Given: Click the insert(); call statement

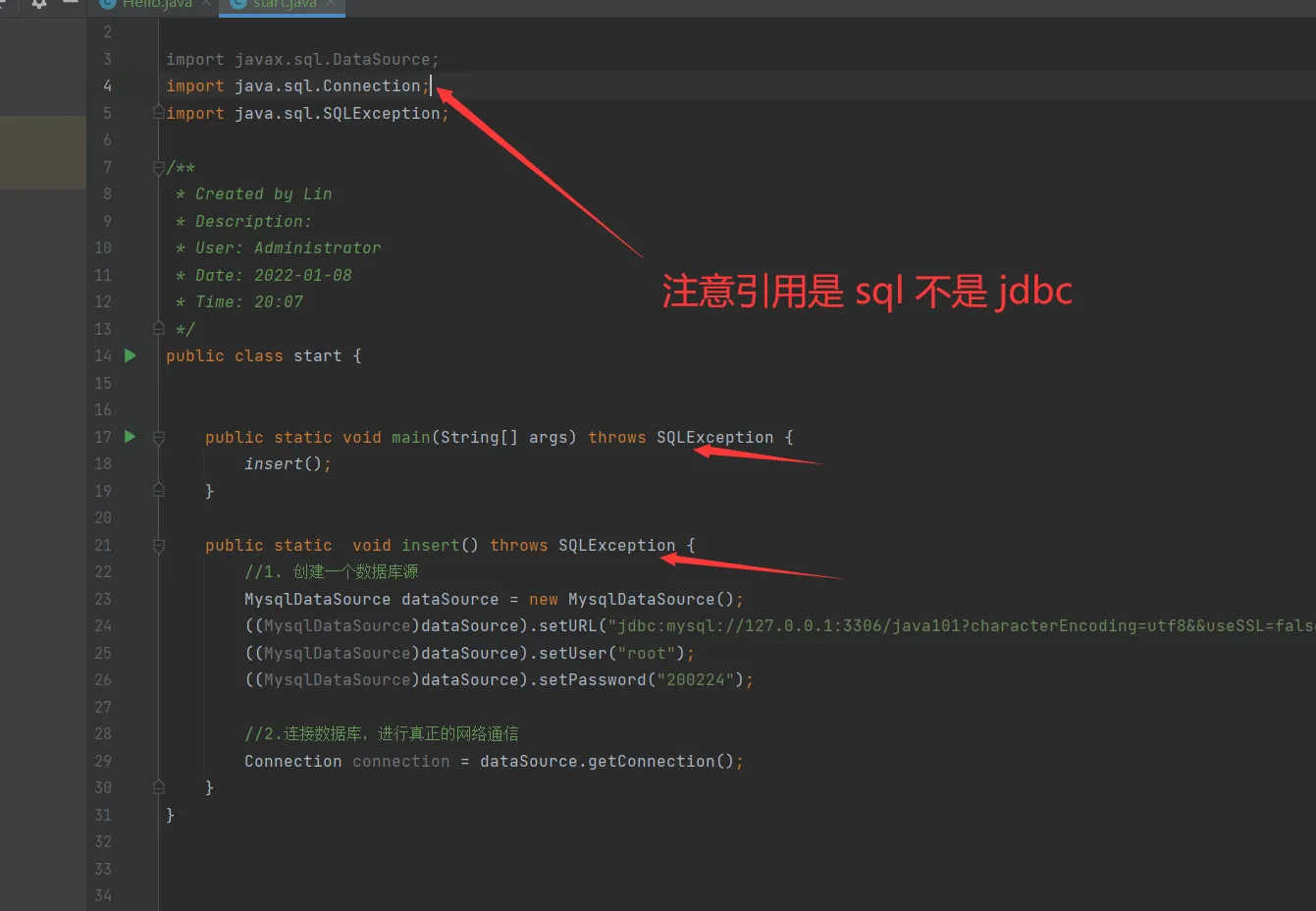Looking at the screenshot, I should [x=288, y=464].
